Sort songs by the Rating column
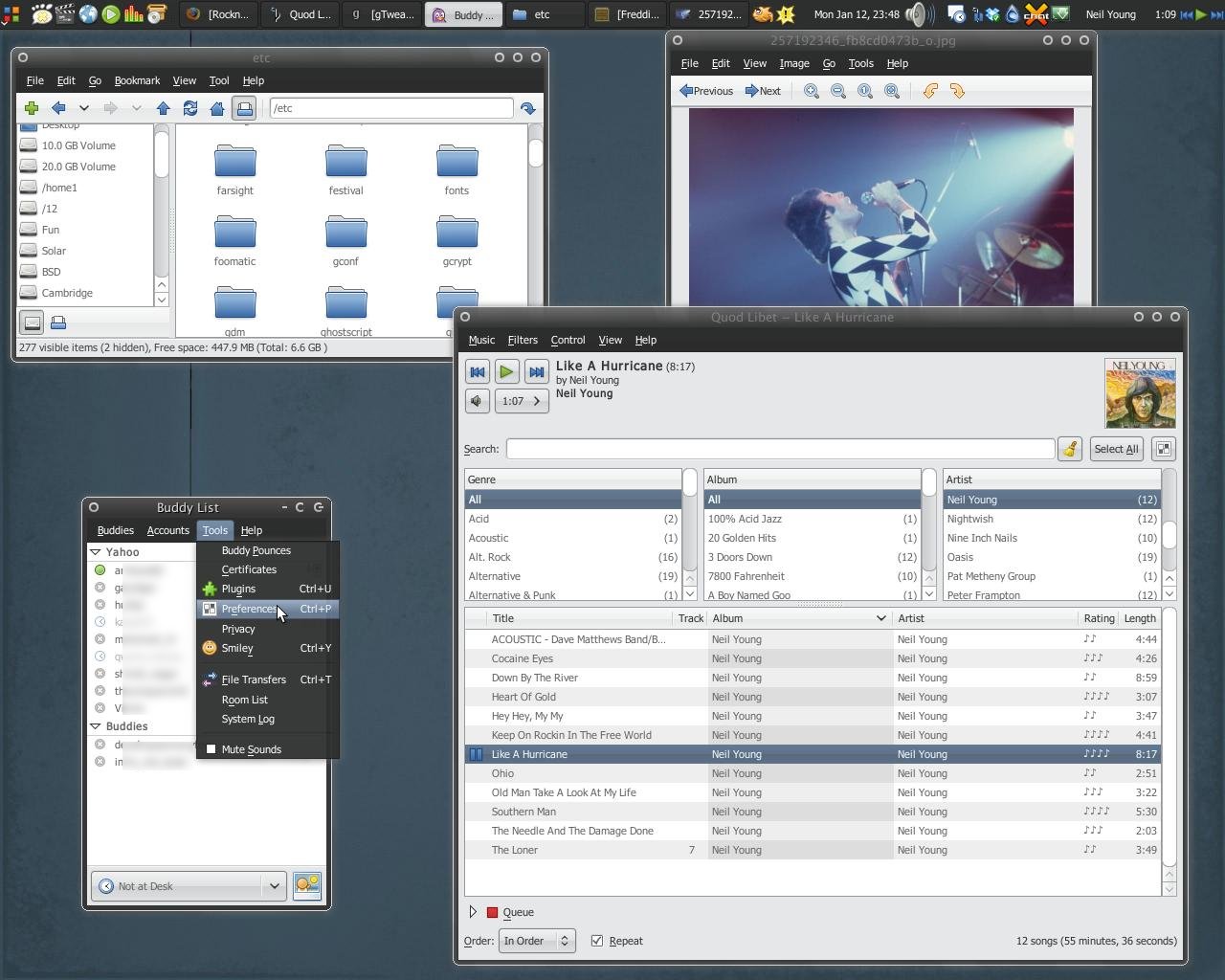The width and height of the screenshot is (1225, 980). click(x=1099, y=618)
